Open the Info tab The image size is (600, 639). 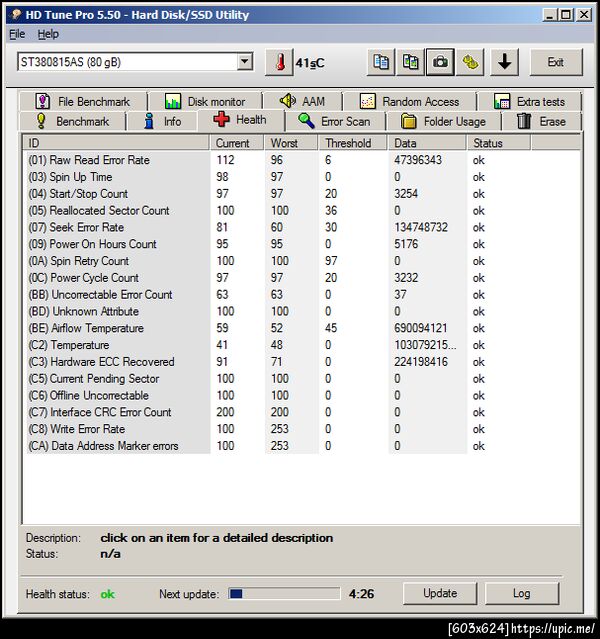coord(162,121)
